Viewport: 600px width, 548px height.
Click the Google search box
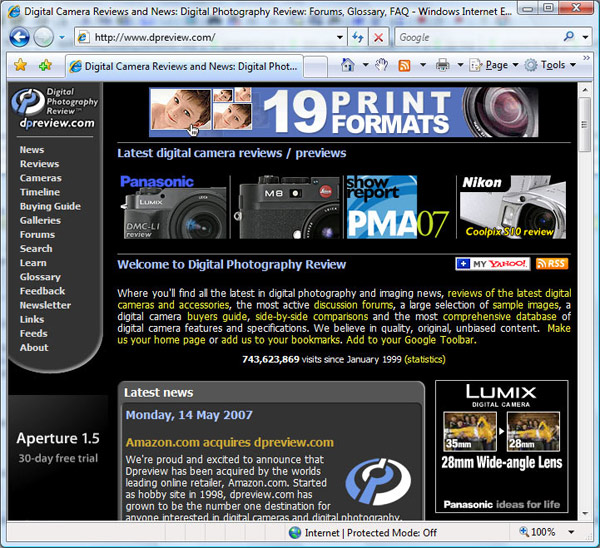point(478,38)
